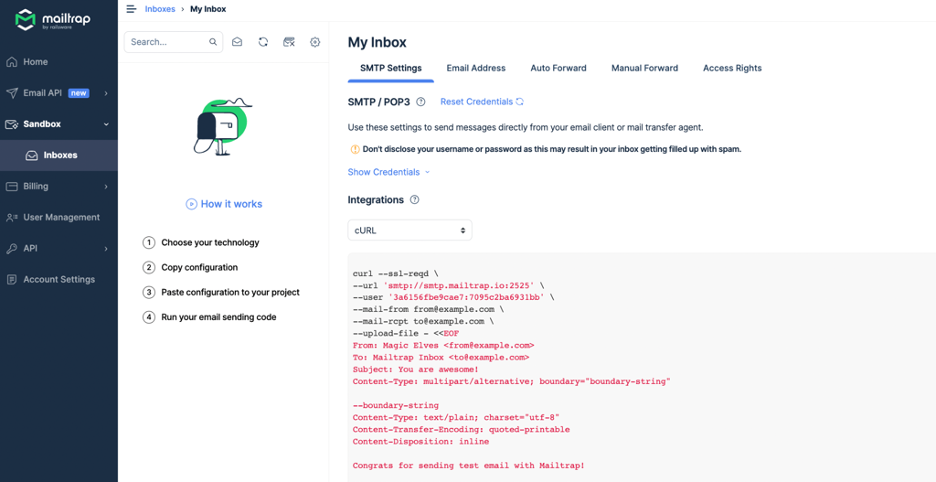Switch to the Email Address tab
The image size is (936, 482).
pos(476,68)
